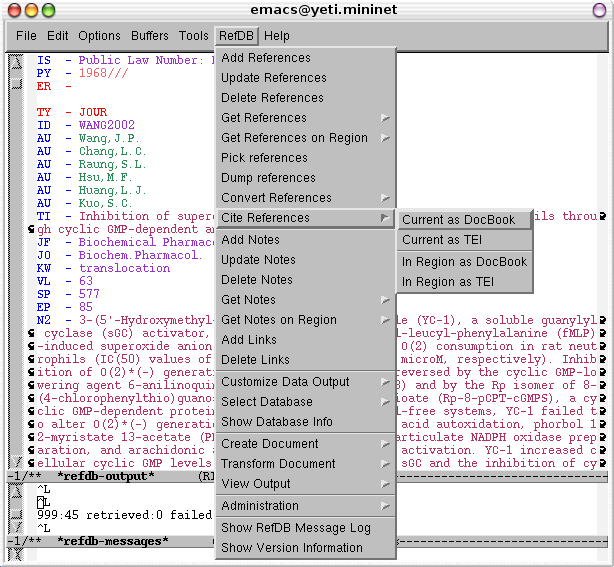Expand the Select Database submenu
The height and width of the screenshot is (567, 614).
(x=266, y=402)
